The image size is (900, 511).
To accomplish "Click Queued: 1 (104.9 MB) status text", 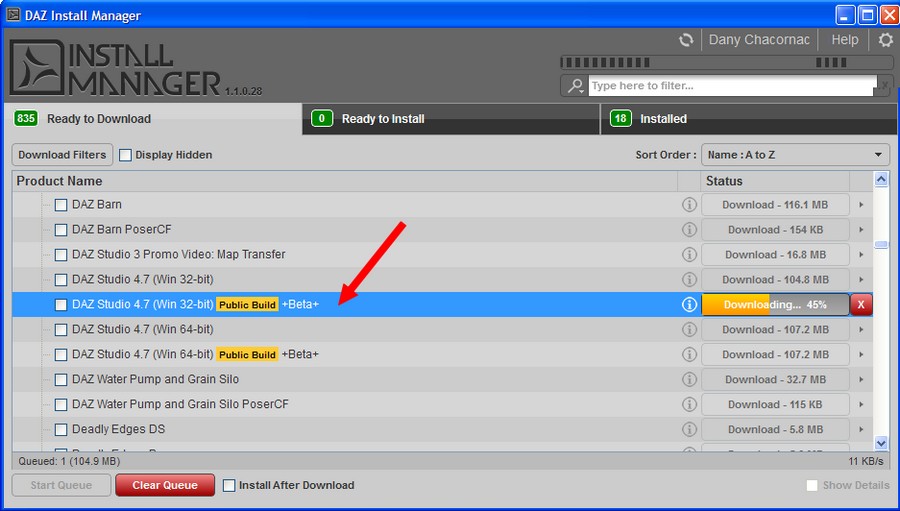I will (69, 461).
